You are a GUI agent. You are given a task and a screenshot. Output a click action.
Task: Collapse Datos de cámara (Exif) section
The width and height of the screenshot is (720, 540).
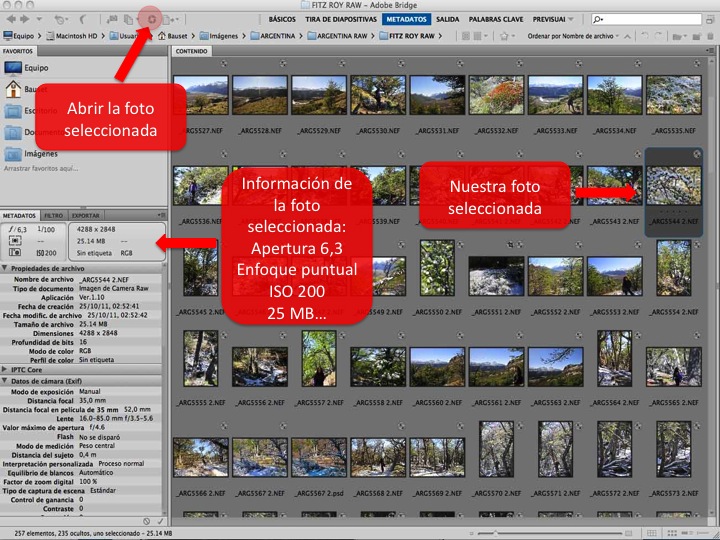pyautogui.click(x=5, y=382)
